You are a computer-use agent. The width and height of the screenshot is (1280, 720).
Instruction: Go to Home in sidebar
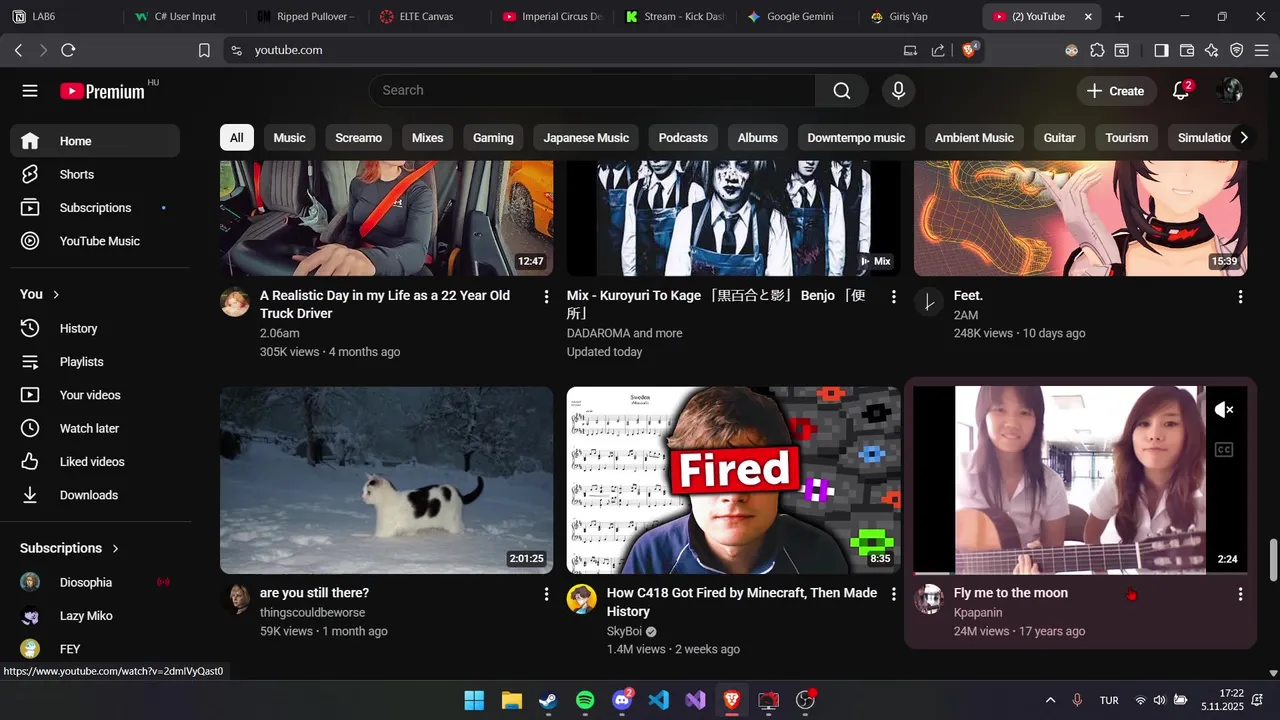95,141
